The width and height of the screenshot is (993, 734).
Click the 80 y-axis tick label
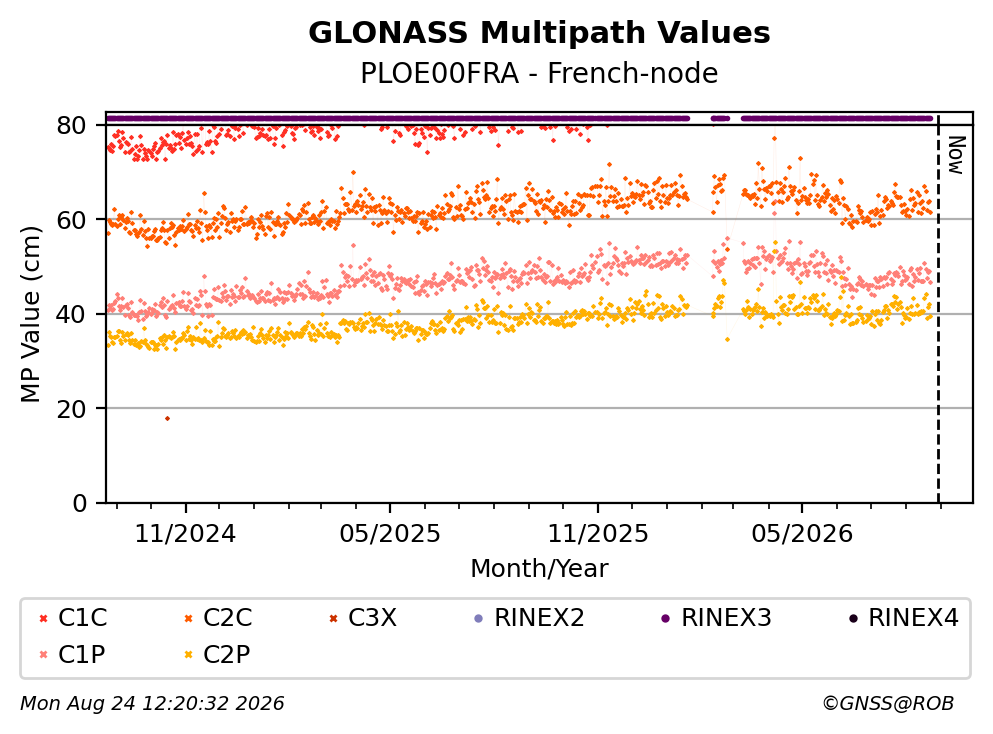coord(71,125)
